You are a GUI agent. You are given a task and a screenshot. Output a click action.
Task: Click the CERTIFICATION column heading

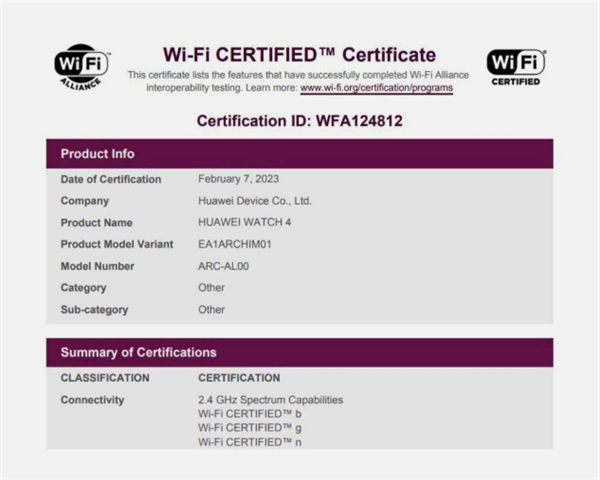(239, 378)
